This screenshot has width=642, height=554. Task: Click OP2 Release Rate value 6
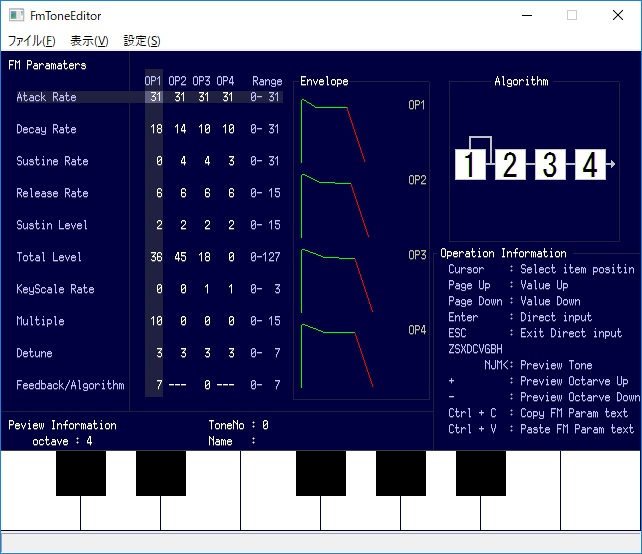(x=183, y=193)
